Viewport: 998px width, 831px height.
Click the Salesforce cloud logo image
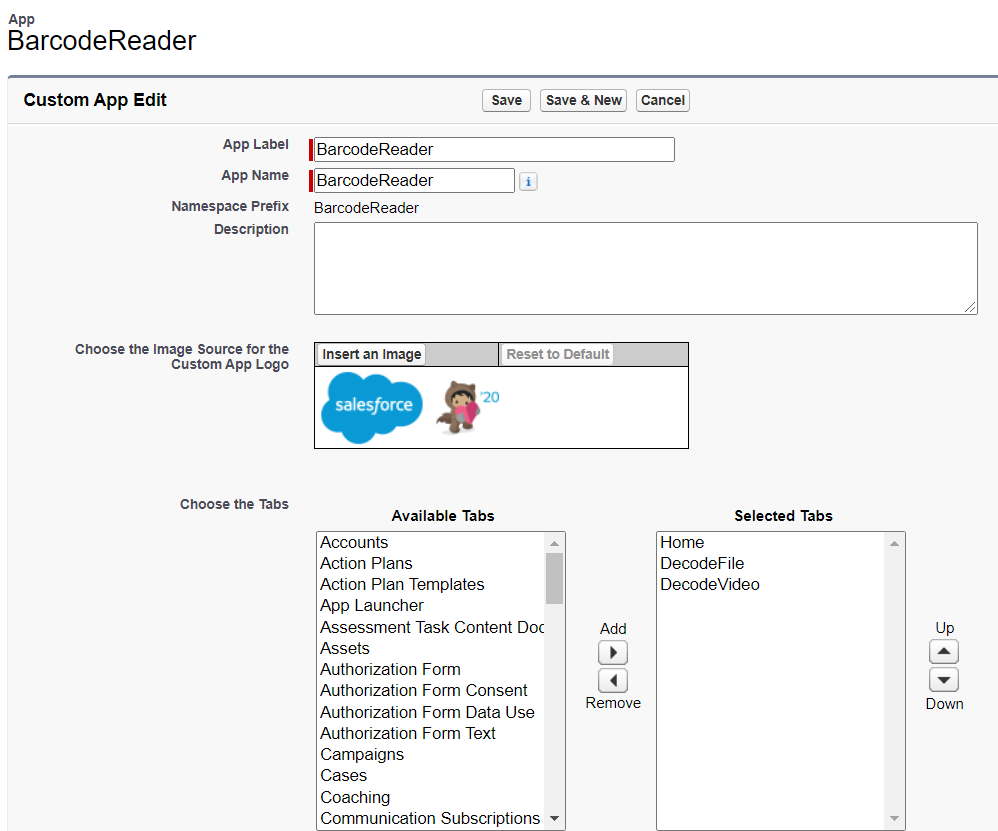372,407
